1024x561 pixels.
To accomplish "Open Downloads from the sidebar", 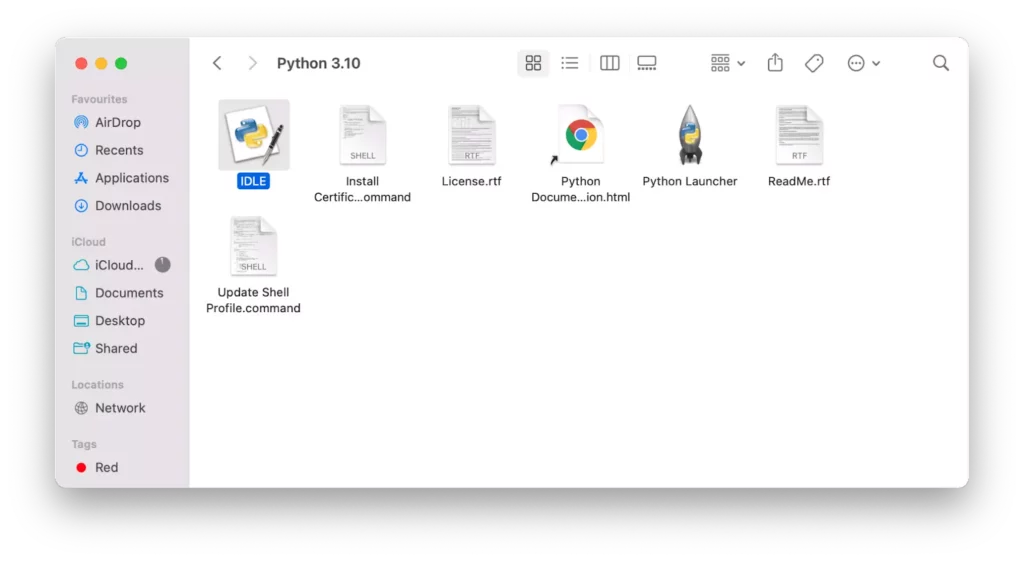I will (127, 206).
